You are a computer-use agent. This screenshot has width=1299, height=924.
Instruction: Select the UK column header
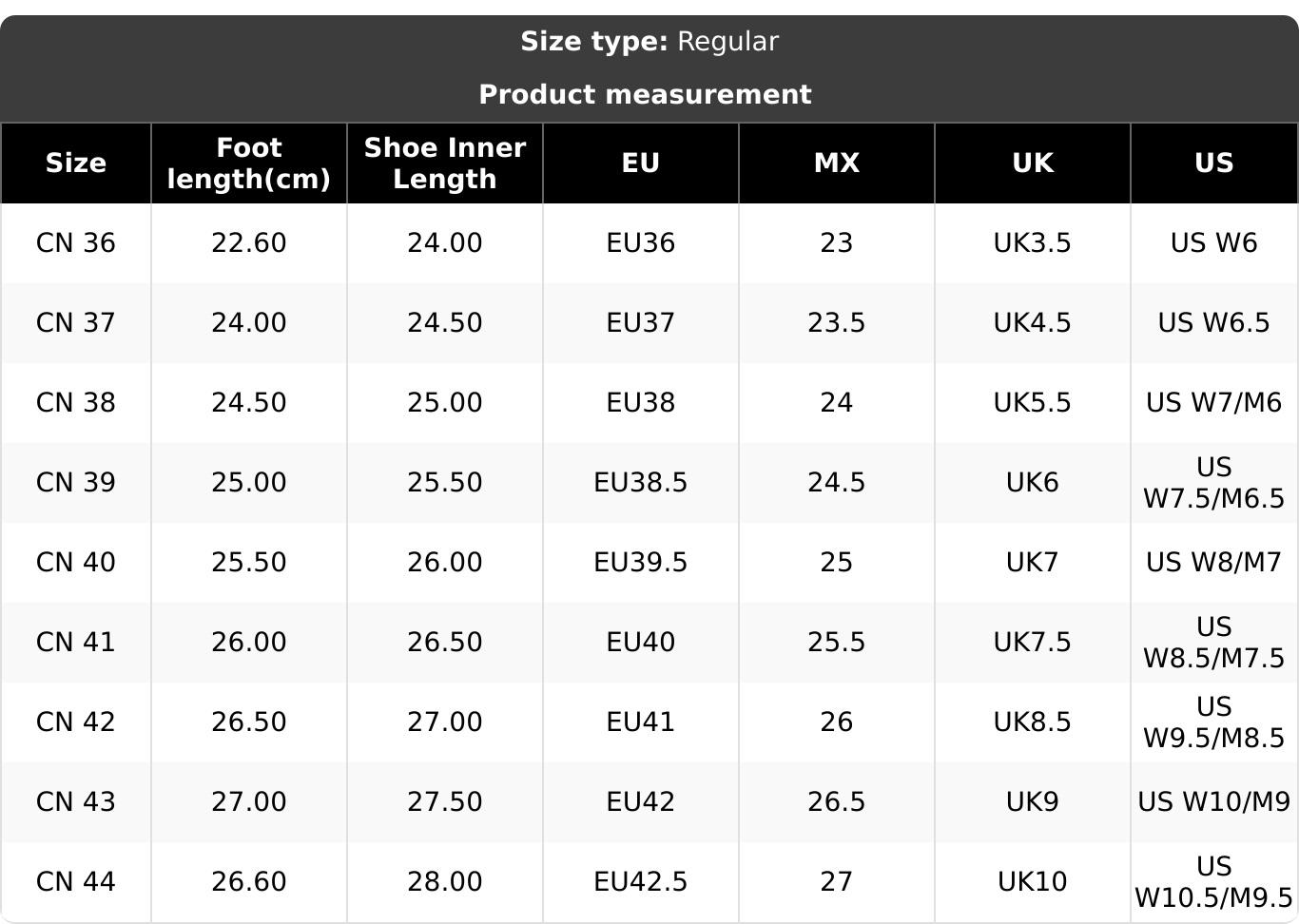point(1033,163)
